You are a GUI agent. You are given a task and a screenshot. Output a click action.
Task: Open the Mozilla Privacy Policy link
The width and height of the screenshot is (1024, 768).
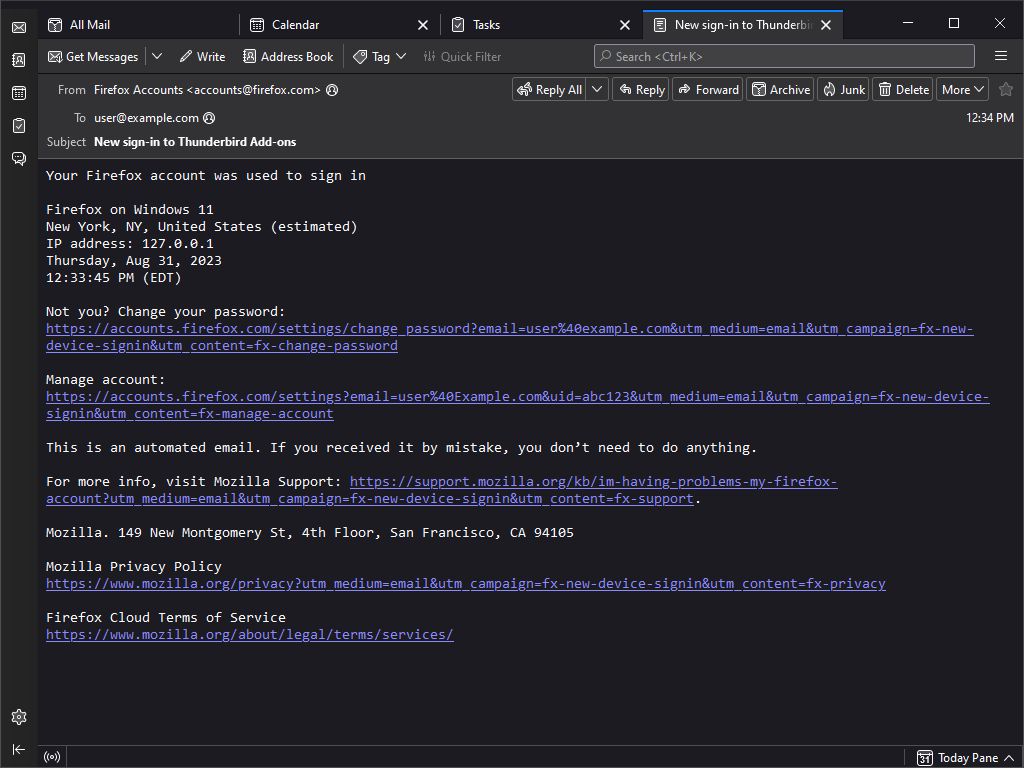[x=466, y=583]
